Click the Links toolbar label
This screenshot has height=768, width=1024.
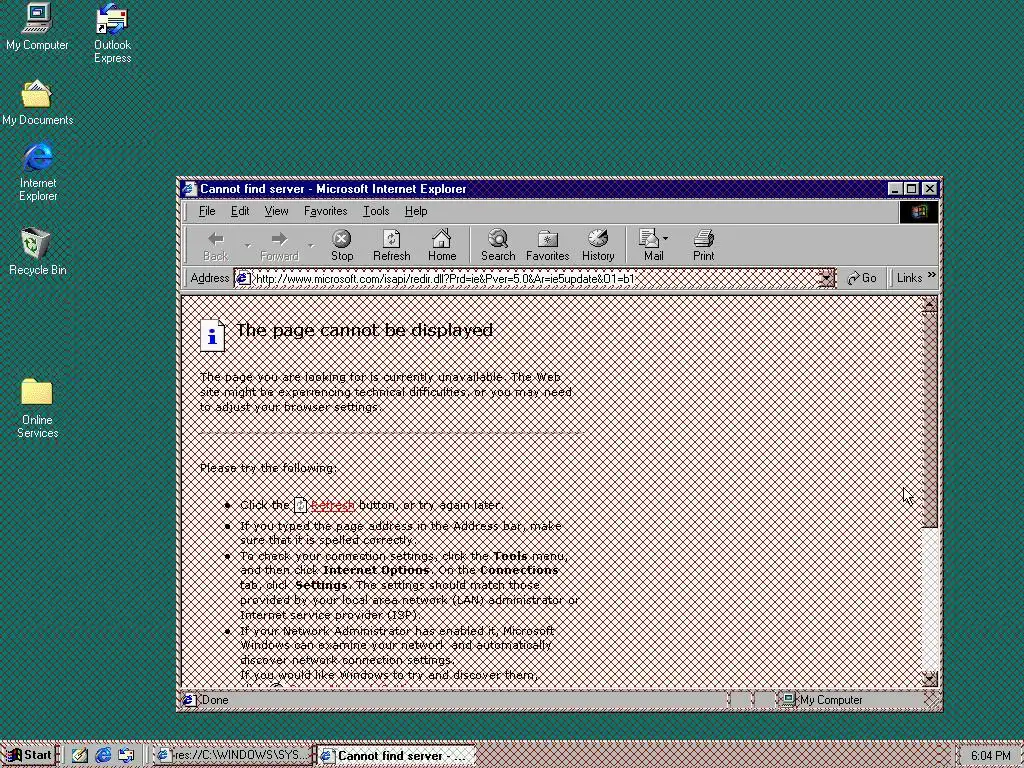tap(909, 278)
